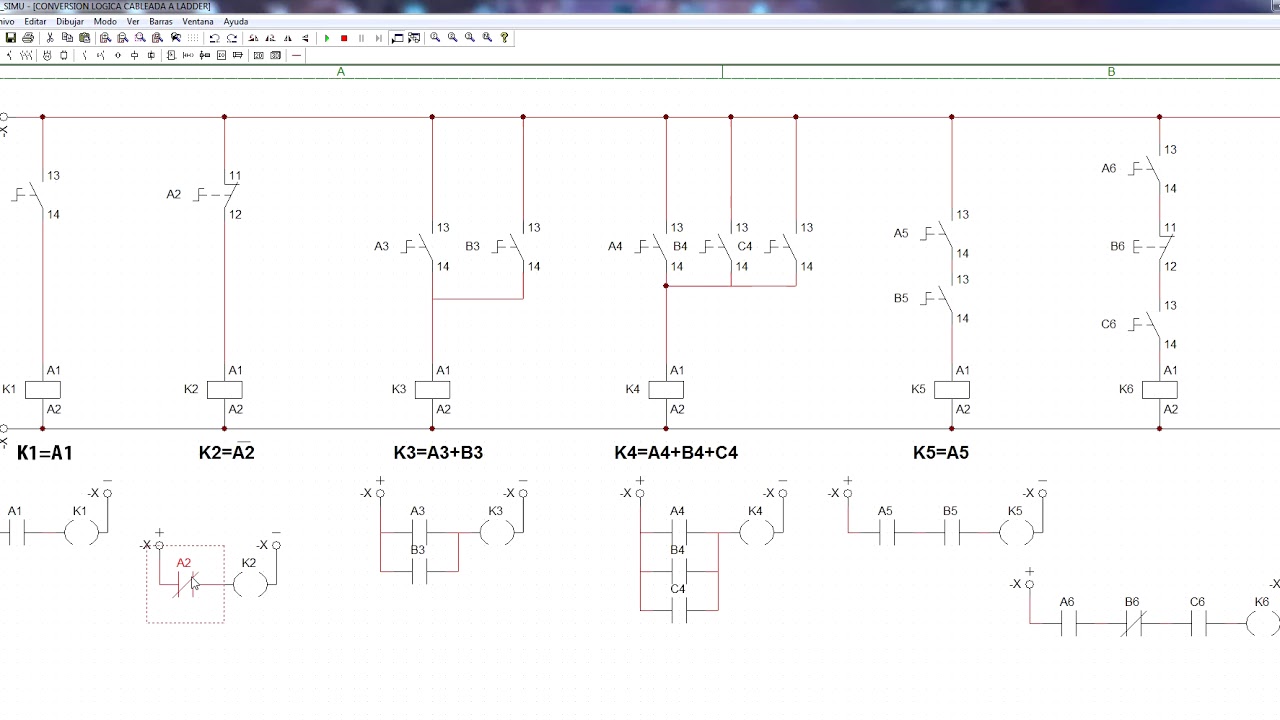Viewport: 1280px width, 720px height.
Task: Click the Redo arrow icon
Action: [x=231, y=38]
